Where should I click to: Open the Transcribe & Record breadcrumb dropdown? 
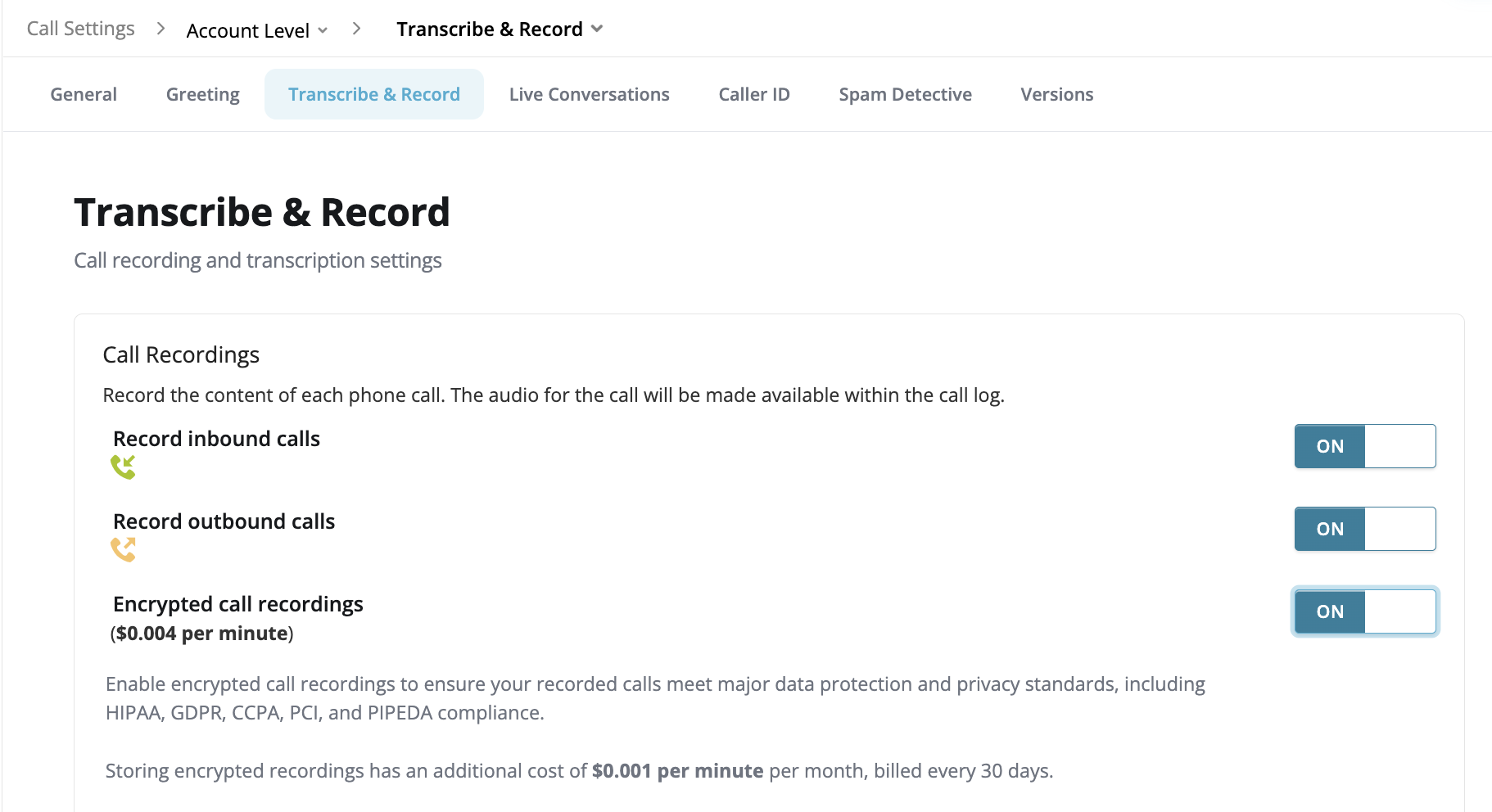[500, 29]
